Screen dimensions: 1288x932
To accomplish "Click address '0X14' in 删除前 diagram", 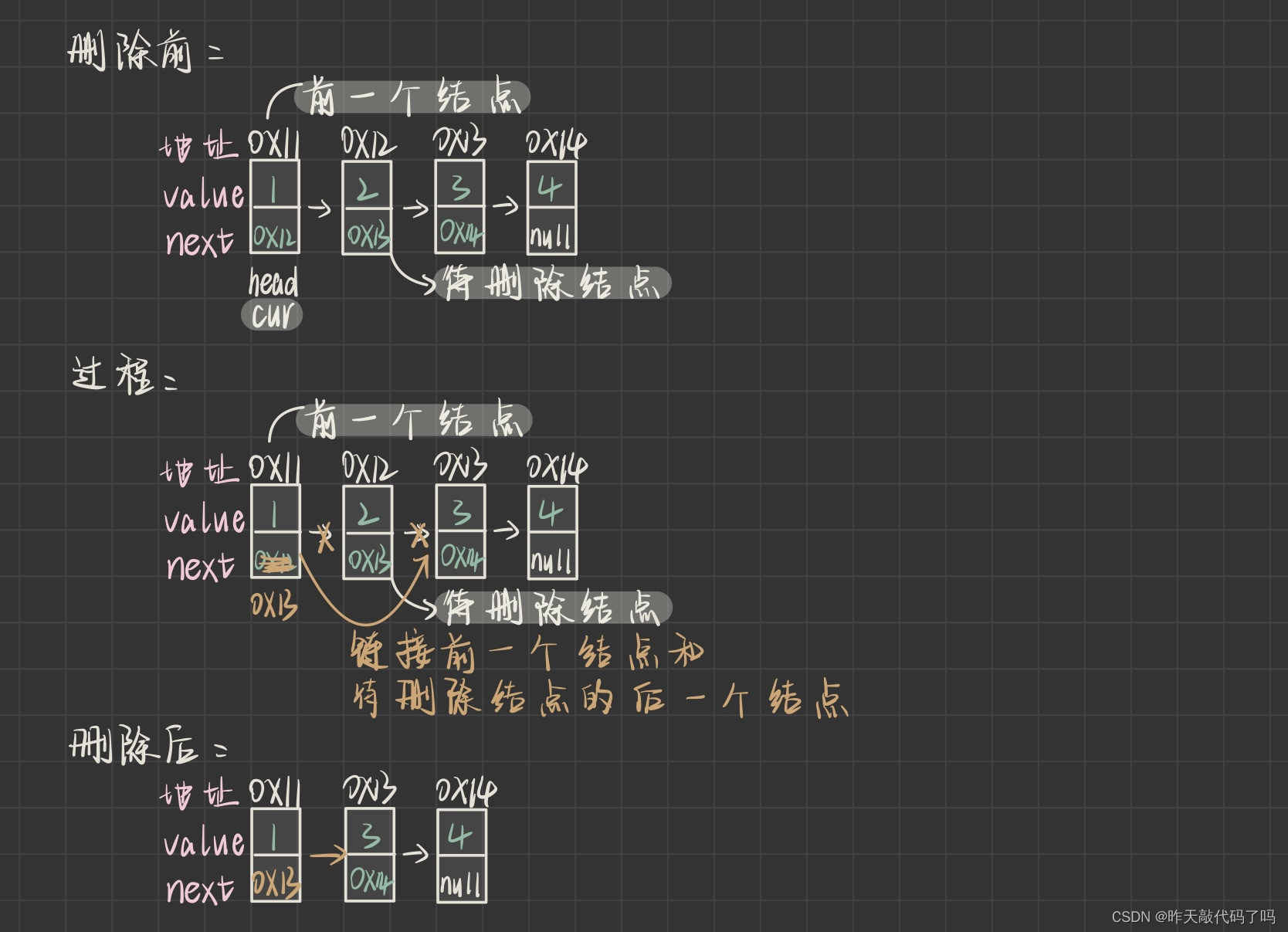I will 556,143.
